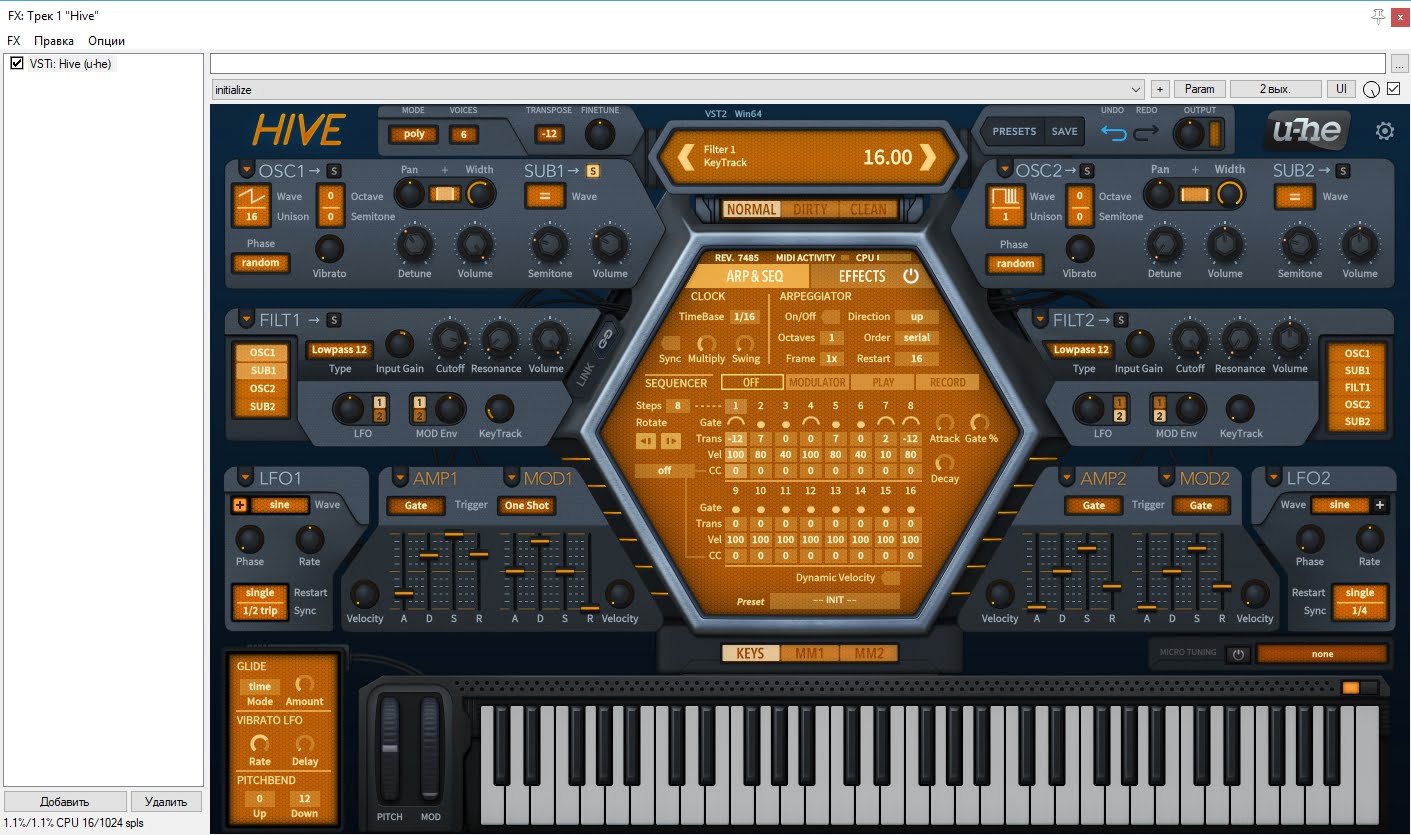Open the Правка menu

coord(53,41)
